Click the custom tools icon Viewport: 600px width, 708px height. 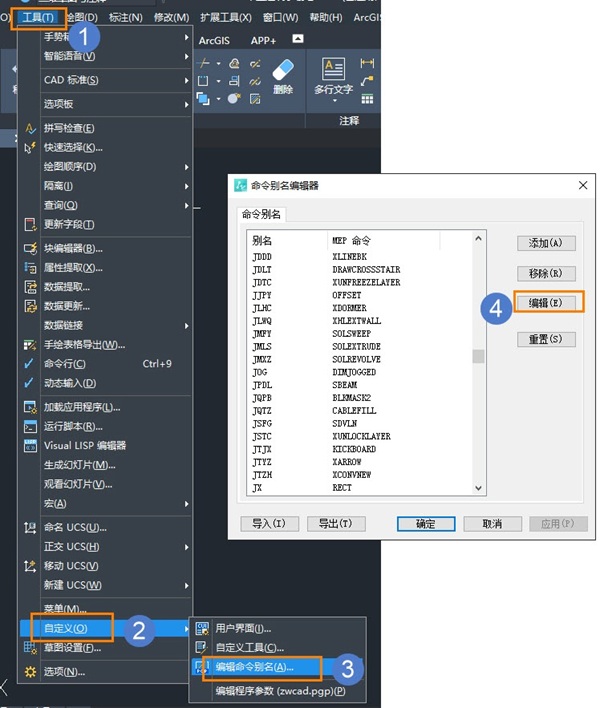pos(201,647)
